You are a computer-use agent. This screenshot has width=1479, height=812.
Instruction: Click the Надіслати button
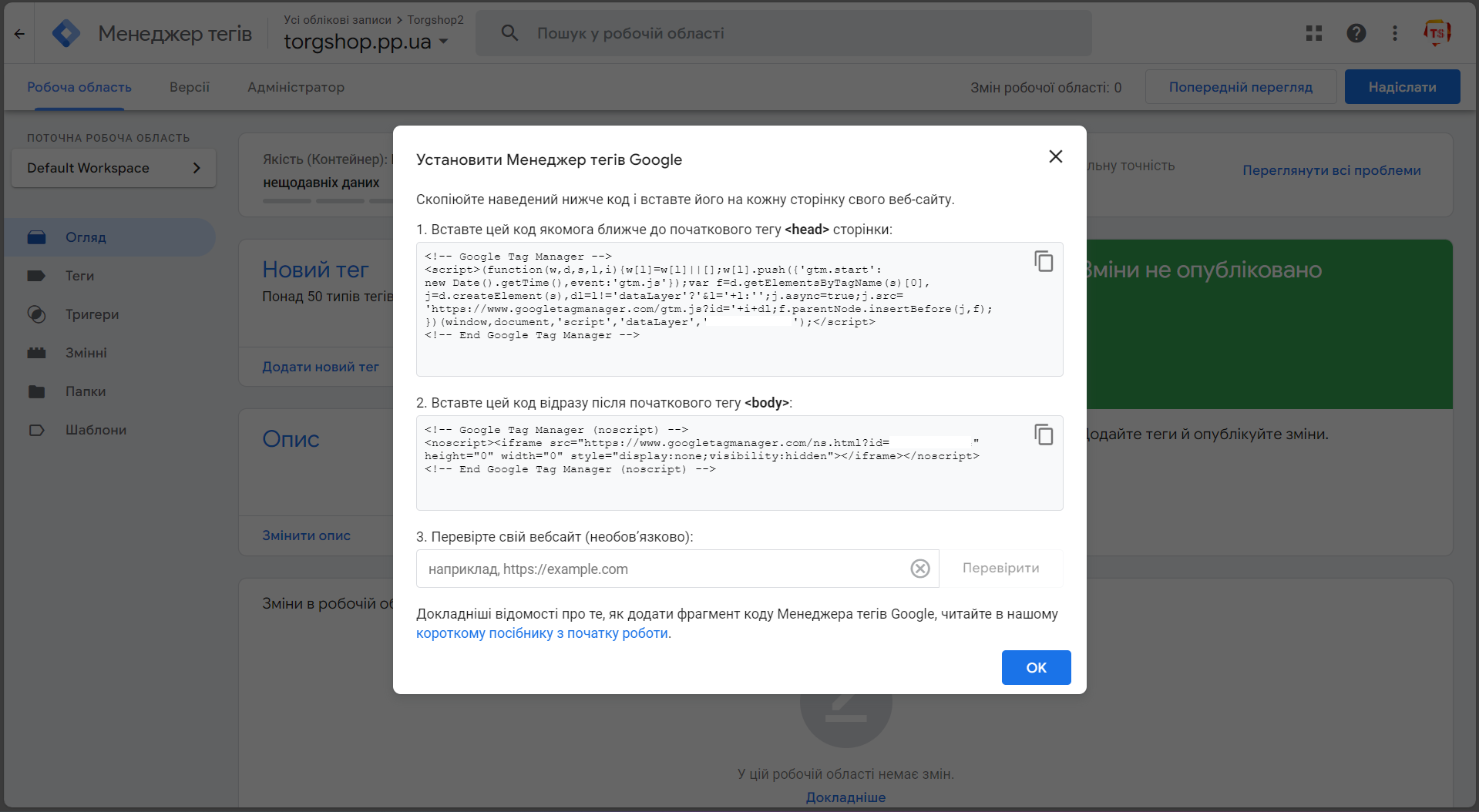tap(1402, 87)
